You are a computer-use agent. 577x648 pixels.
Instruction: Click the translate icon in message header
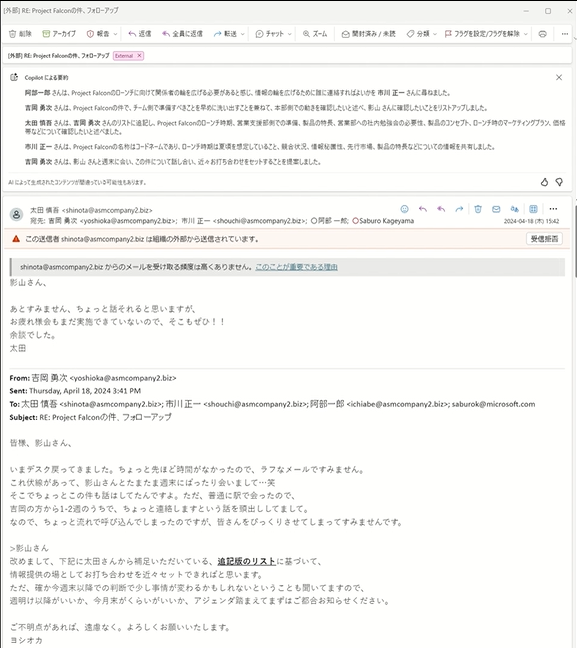515,209
